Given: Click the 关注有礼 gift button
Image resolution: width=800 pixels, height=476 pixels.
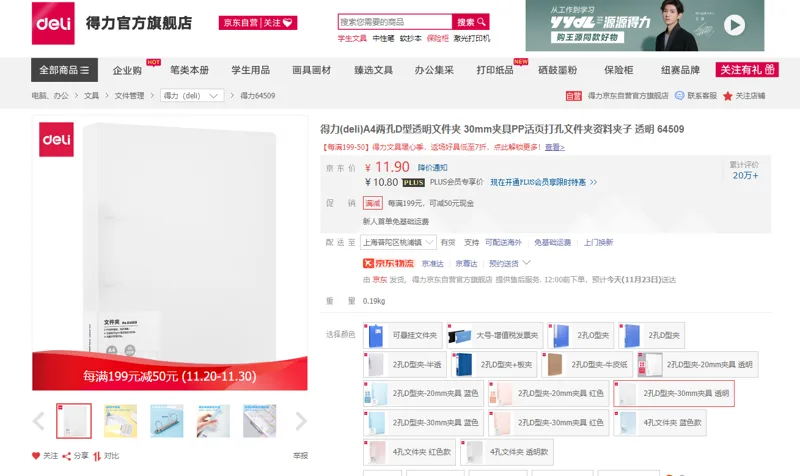Looking at the screenshot, I should coord(747,69).
